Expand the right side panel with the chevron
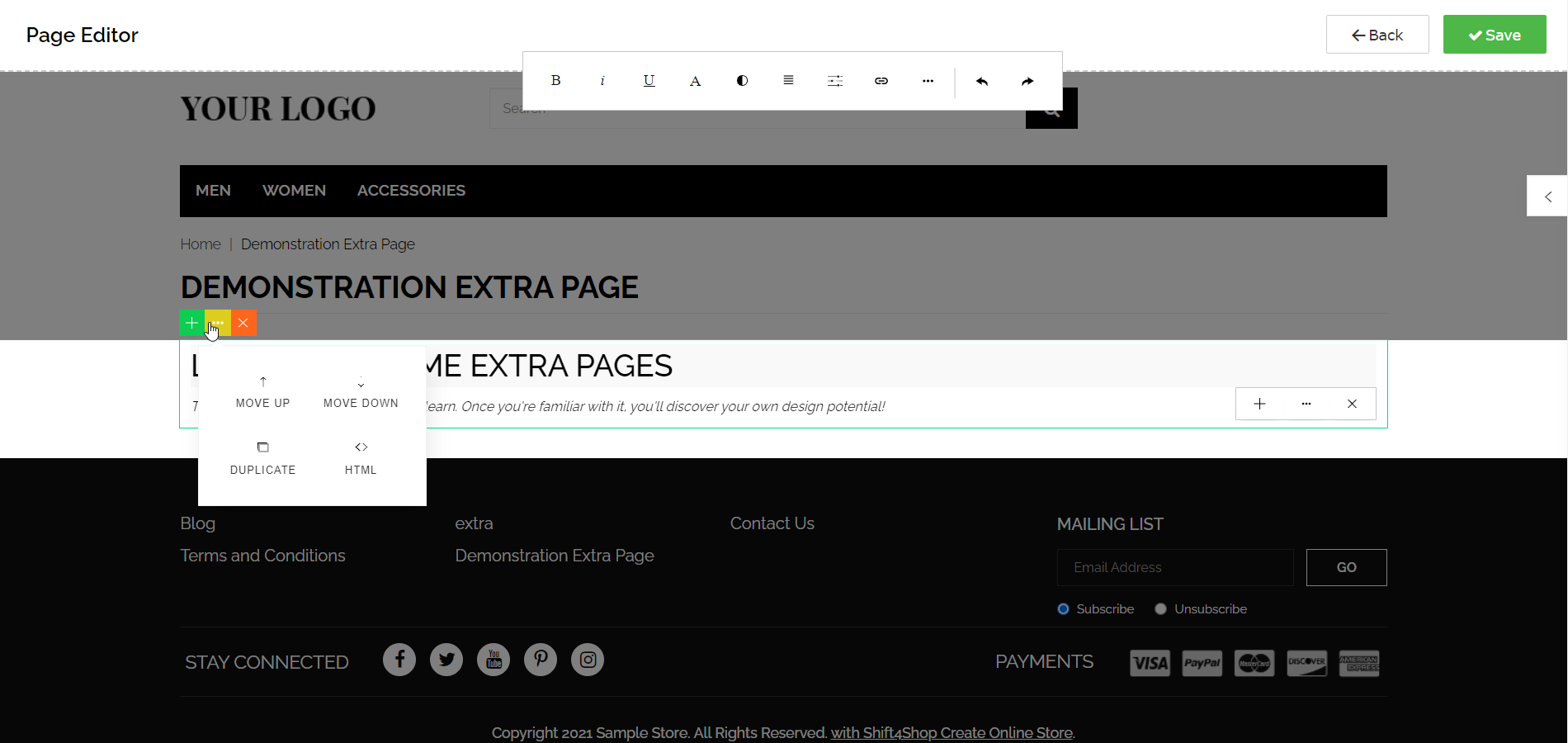Viewport: 1568px width, 743px height. [x=1547, y=196]
